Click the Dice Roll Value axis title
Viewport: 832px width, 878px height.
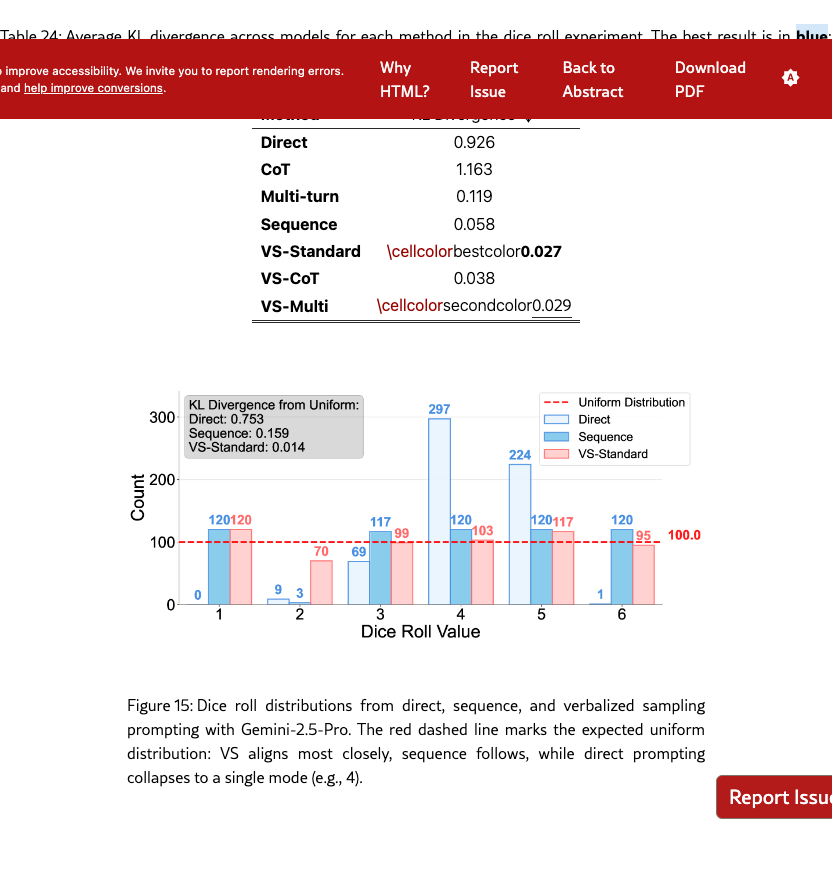point(420,632)
